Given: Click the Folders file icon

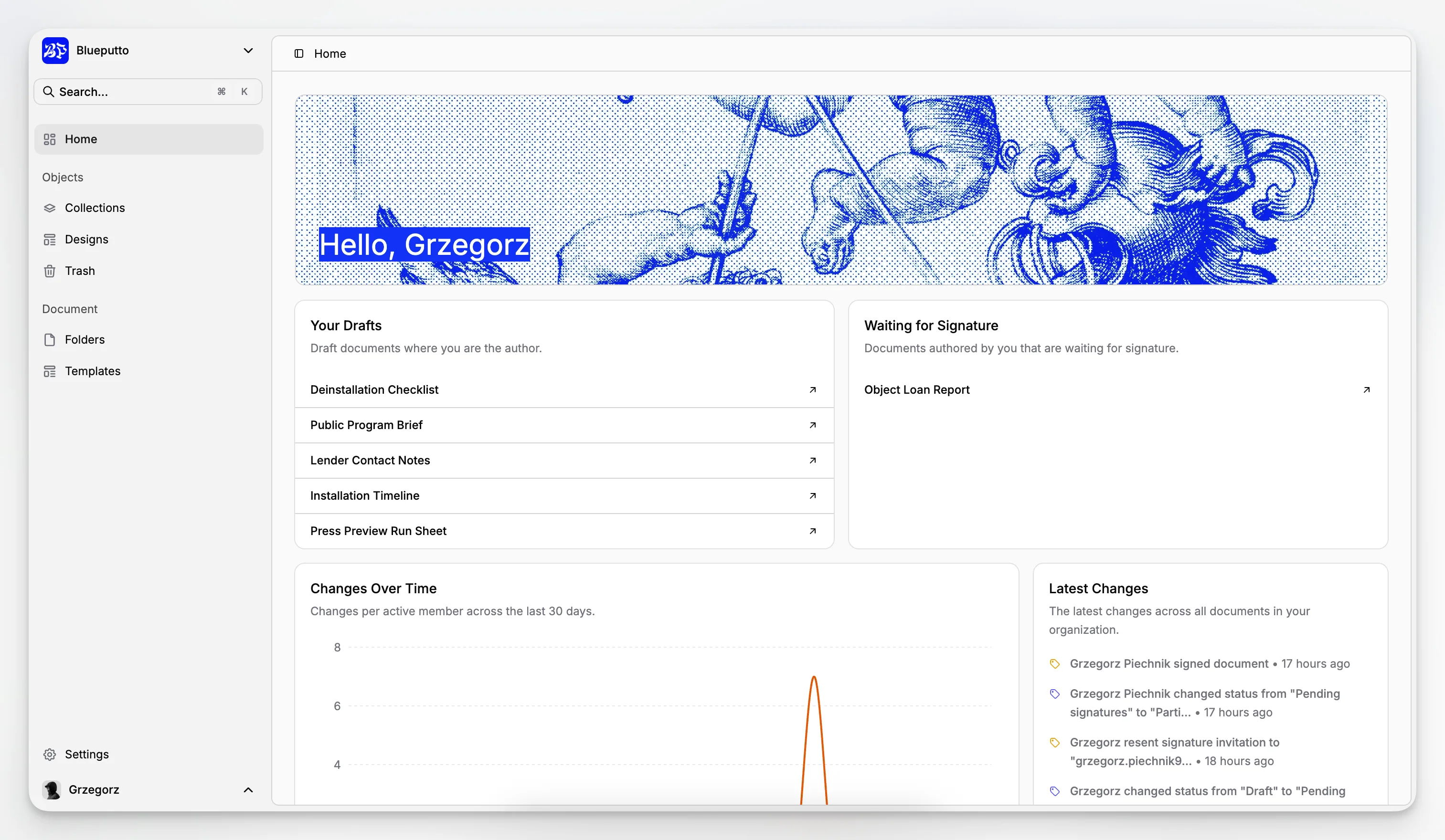Looking at the screenshot, I should tap(50, 340).
